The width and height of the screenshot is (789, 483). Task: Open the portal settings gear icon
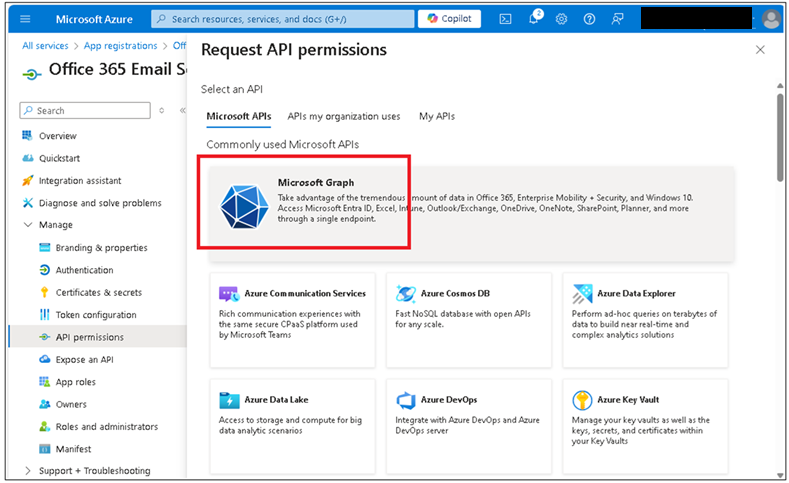coord(561,19)
